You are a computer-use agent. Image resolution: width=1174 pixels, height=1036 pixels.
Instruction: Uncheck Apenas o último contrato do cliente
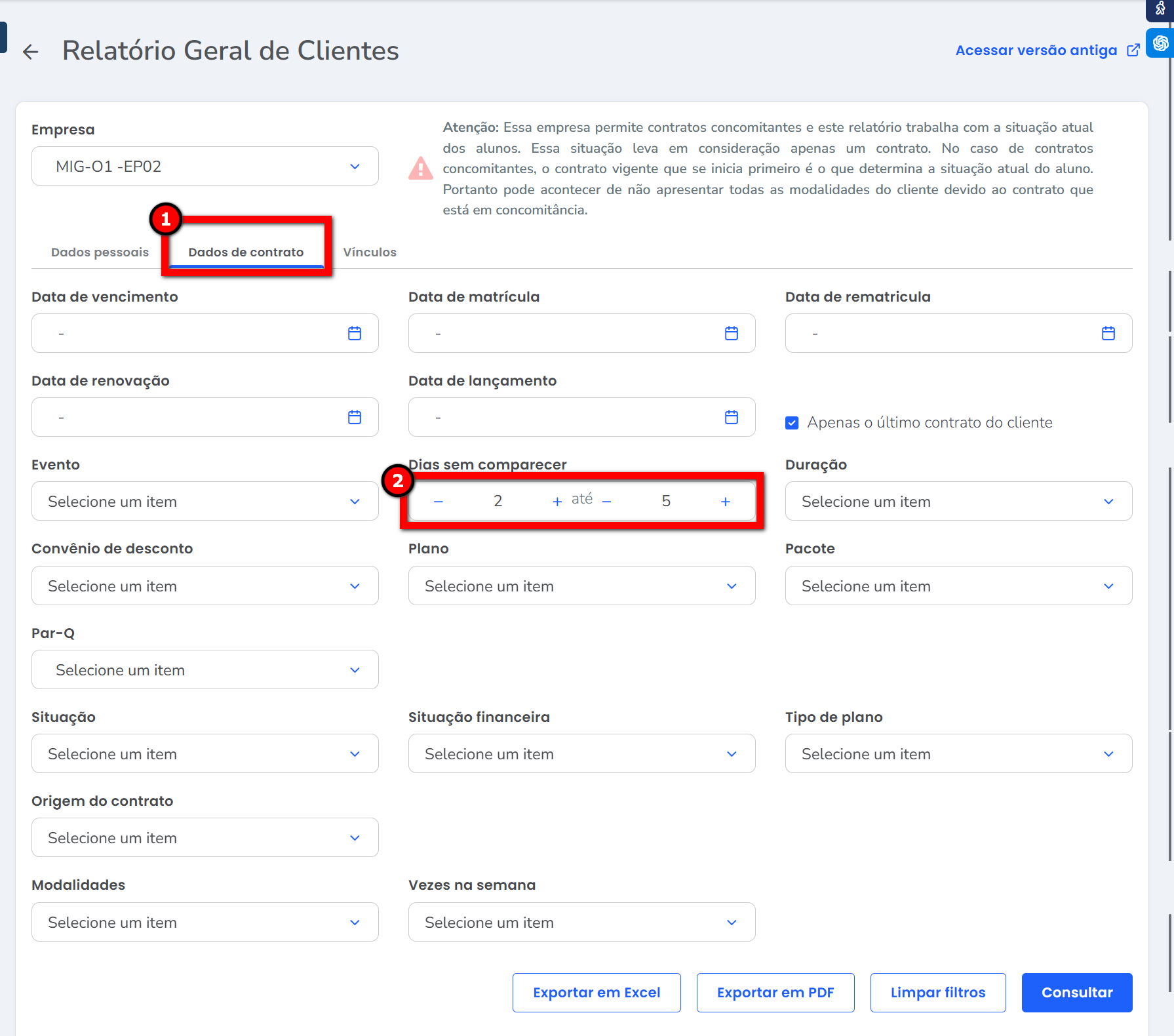coord(792,423)
